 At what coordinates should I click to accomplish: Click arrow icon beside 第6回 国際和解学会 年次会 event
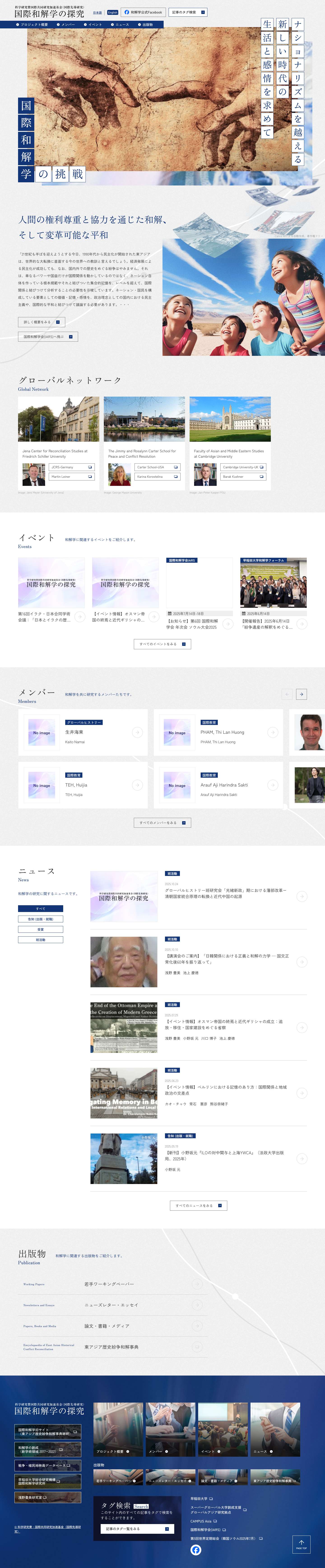227,624
